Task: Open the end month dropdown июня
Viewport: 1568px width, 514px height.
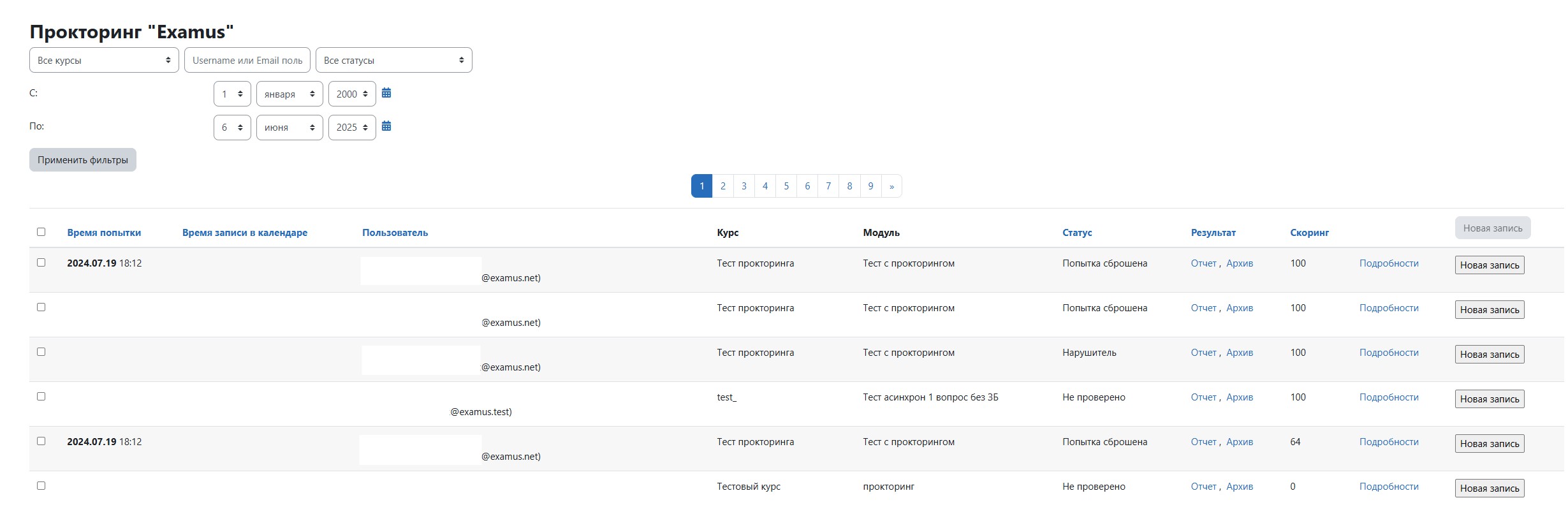Action: 289,127
